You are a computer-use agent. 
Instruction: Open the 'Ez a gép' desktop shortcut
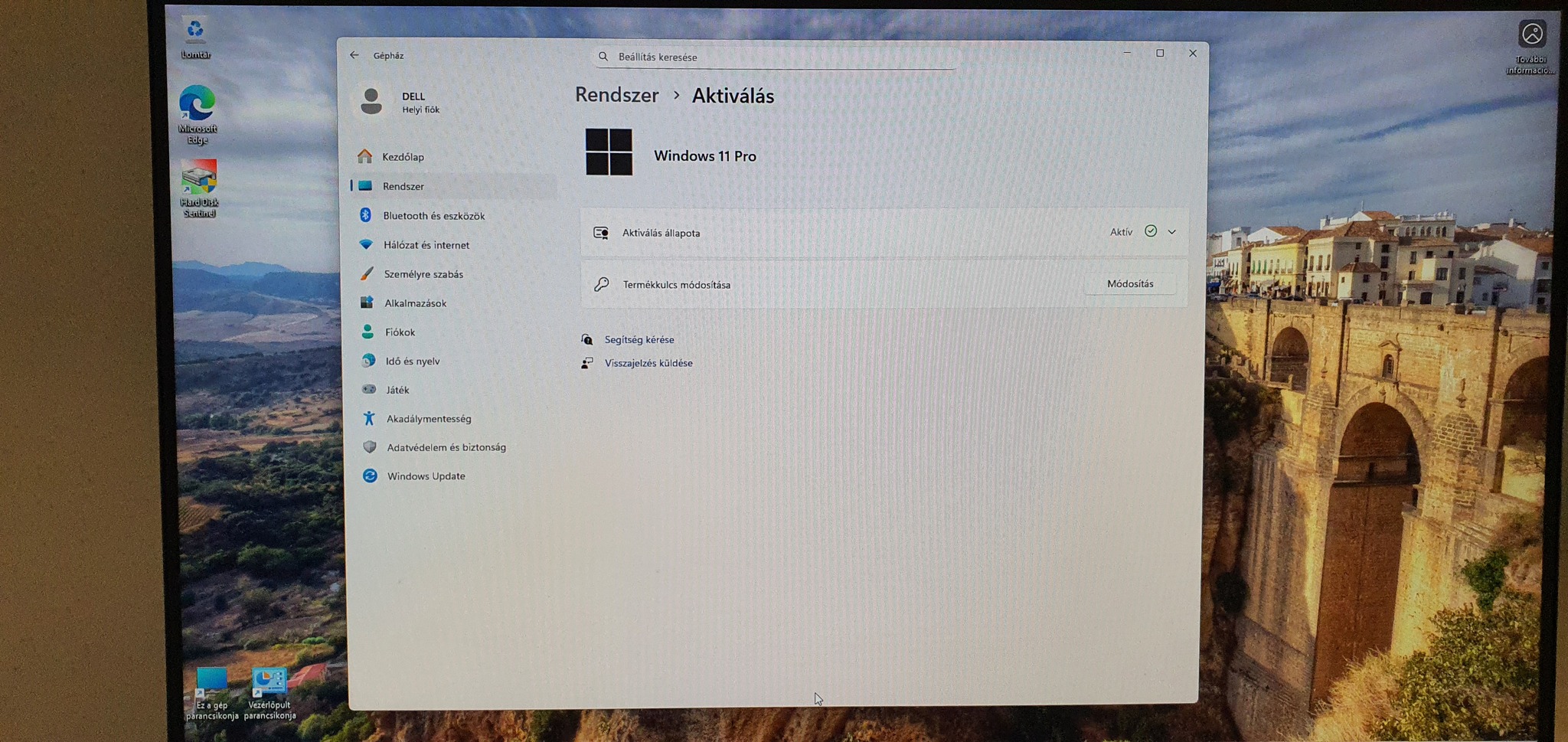pos(212,694)
